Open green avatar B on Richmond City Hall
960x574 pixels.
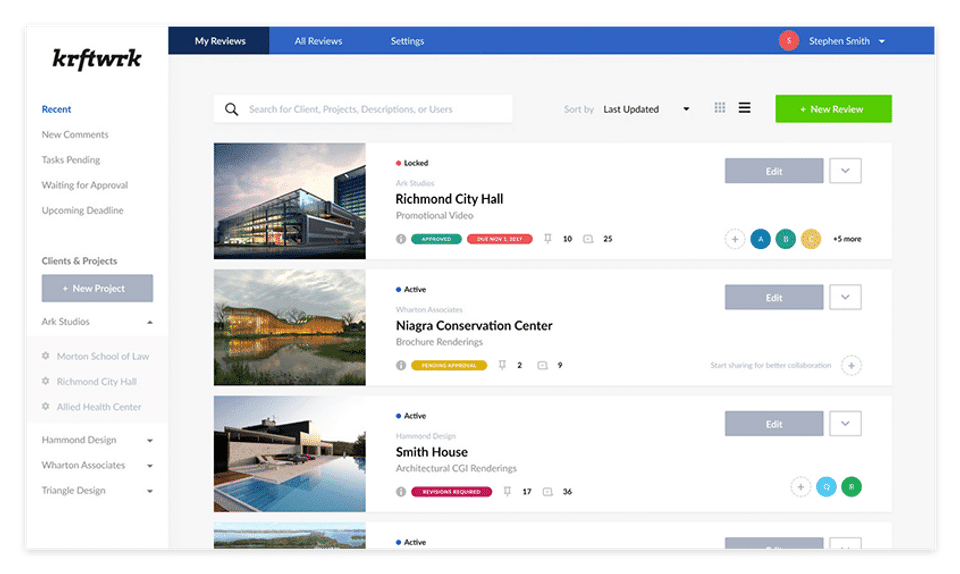(x=786, y=239)
